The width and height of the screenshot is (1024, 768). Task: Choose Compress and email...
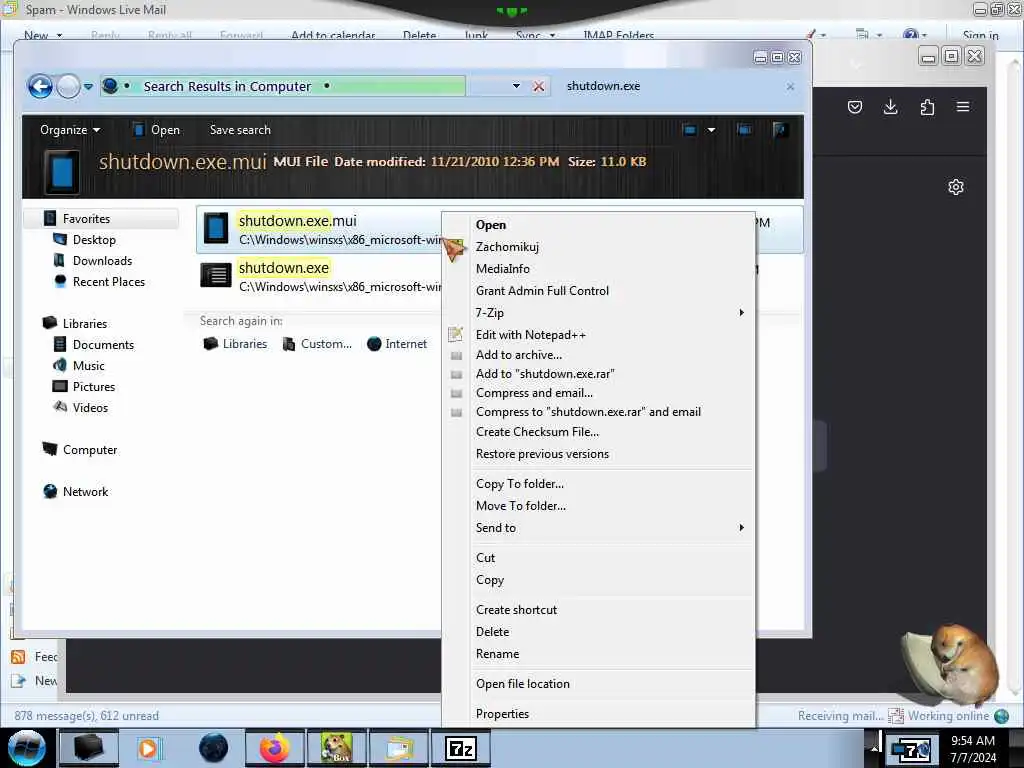coord(599,392)
